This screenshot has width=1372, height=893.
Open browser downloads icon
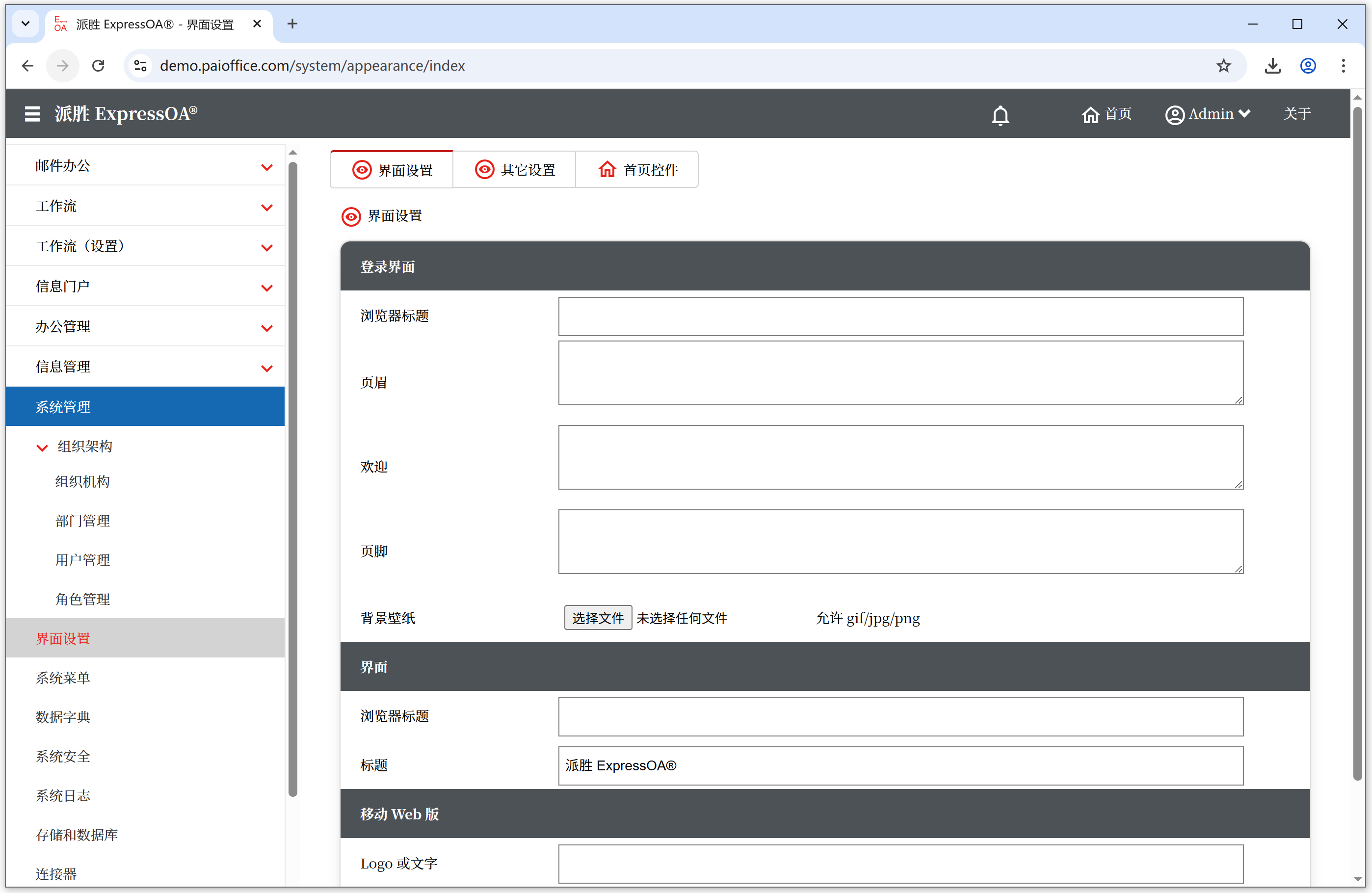(1272, 66)
